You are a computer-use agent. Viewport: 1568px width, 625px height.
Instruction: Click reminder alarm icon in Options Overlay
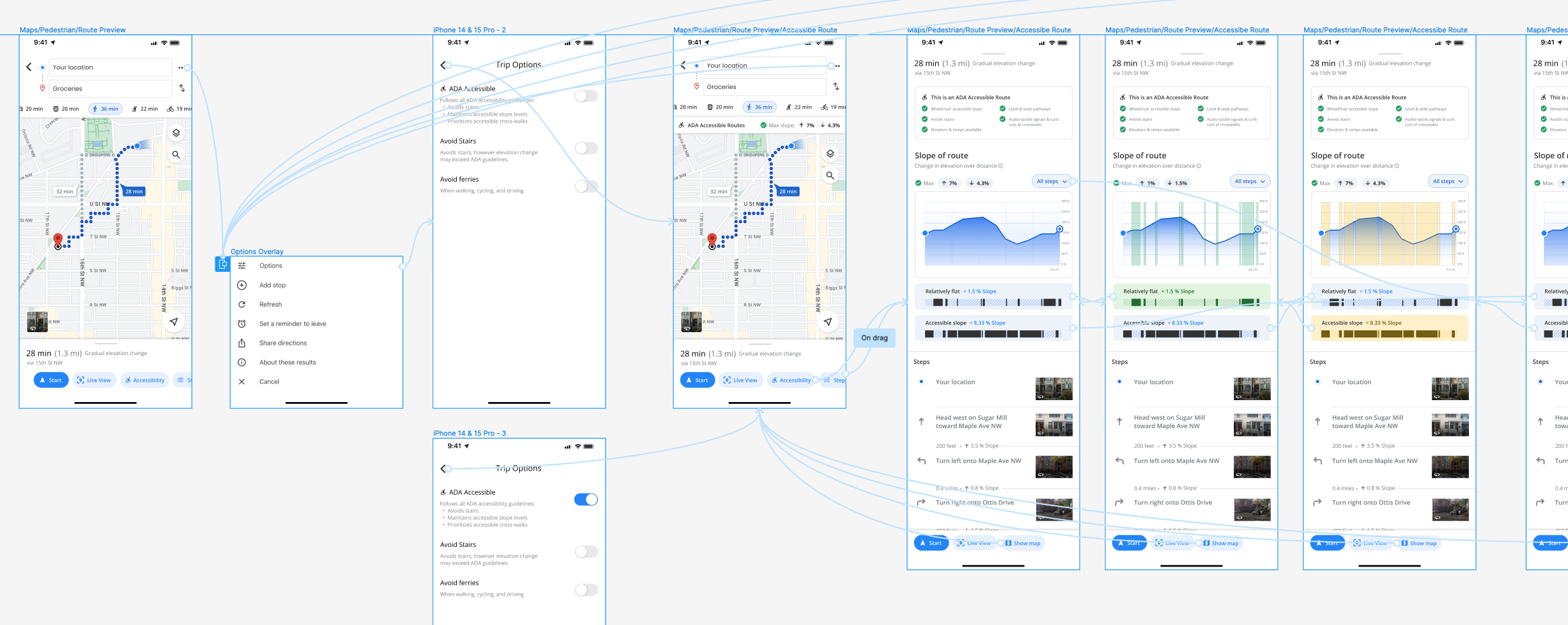pos(241,324)
